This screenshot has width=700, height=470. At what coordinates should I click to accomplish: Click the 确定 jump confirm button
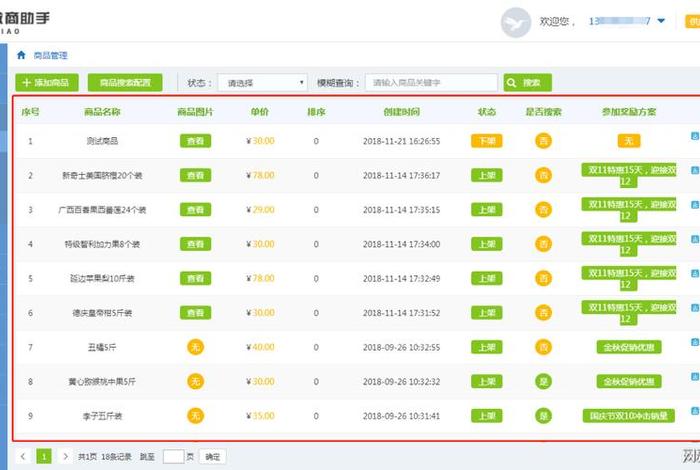point(212,457)
